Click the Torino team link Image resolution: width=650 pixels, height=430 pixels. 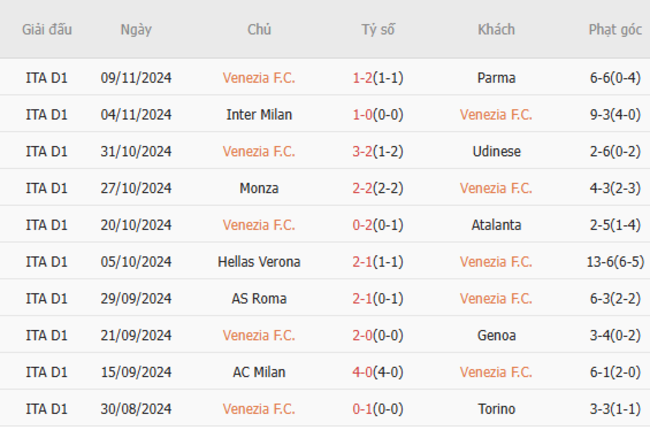pyautogui.click(x=496, y=409)
